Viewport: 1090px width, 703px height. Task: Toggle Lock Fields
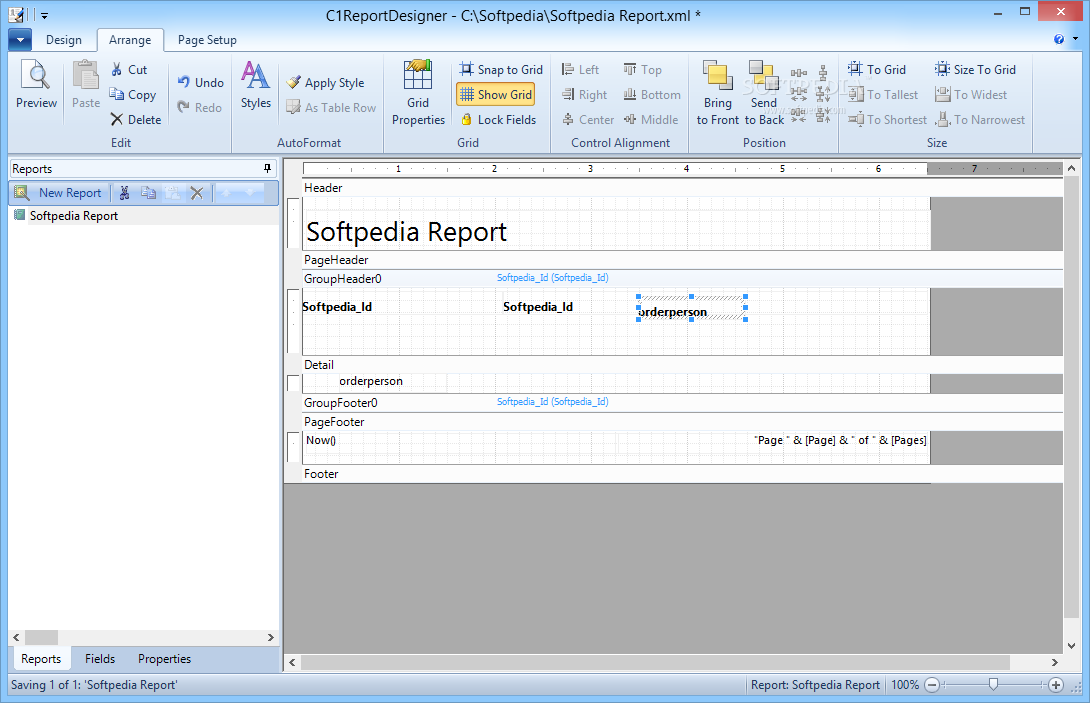498,120
